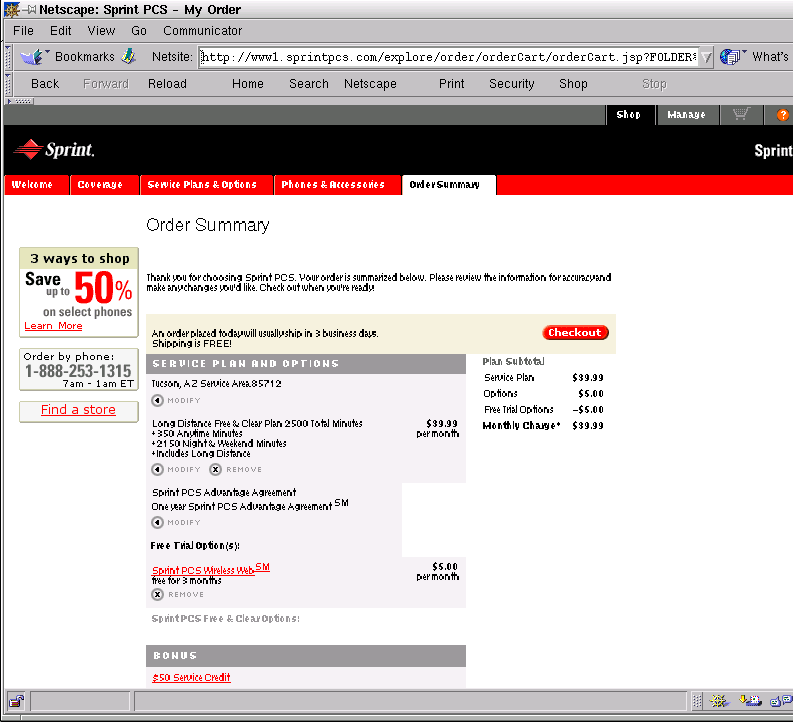Image resolution: width=793 pixels, height=722 pixels.
Task: Expand the collapsed personal toolbar tab
Action: click(x=20, y=101)
